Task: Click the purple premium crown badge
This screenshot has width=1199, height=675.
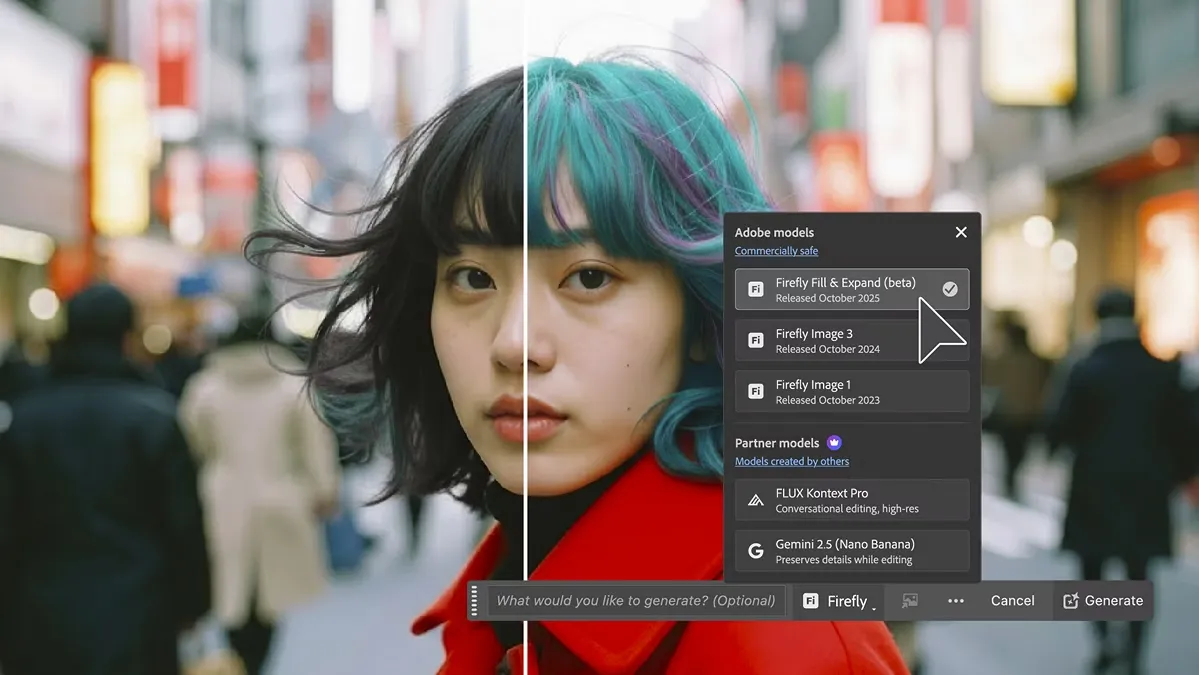Action: pos(834,443)
